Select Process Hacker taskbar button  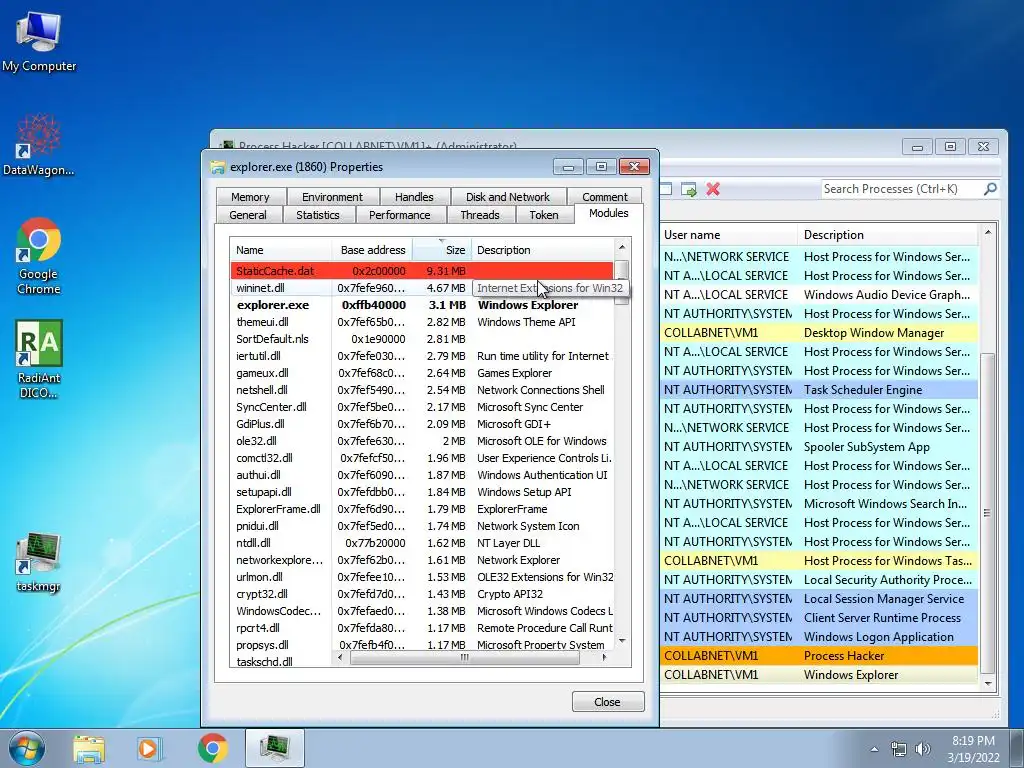pyautogui.click(x=275, y=748)
